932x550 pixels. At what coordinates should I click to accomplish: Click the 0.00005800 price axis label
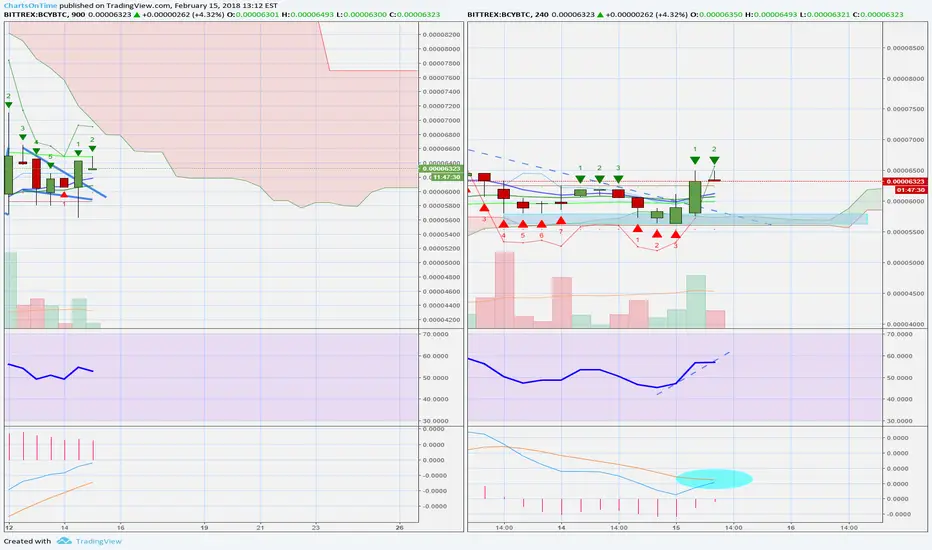441,206
